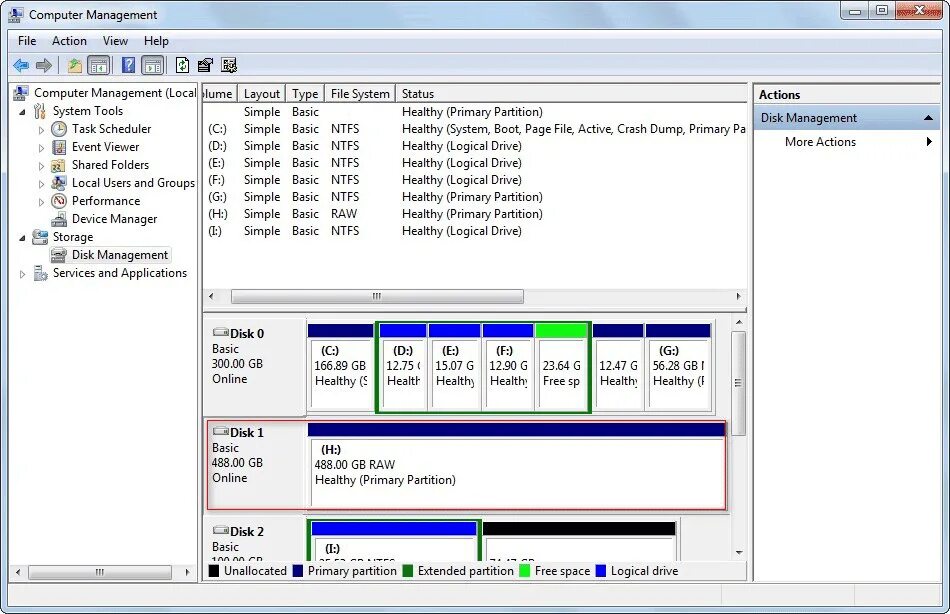This screenshot has width=950, height=614.
Task: Expand Services and Applications node
Action: (23, 273)
